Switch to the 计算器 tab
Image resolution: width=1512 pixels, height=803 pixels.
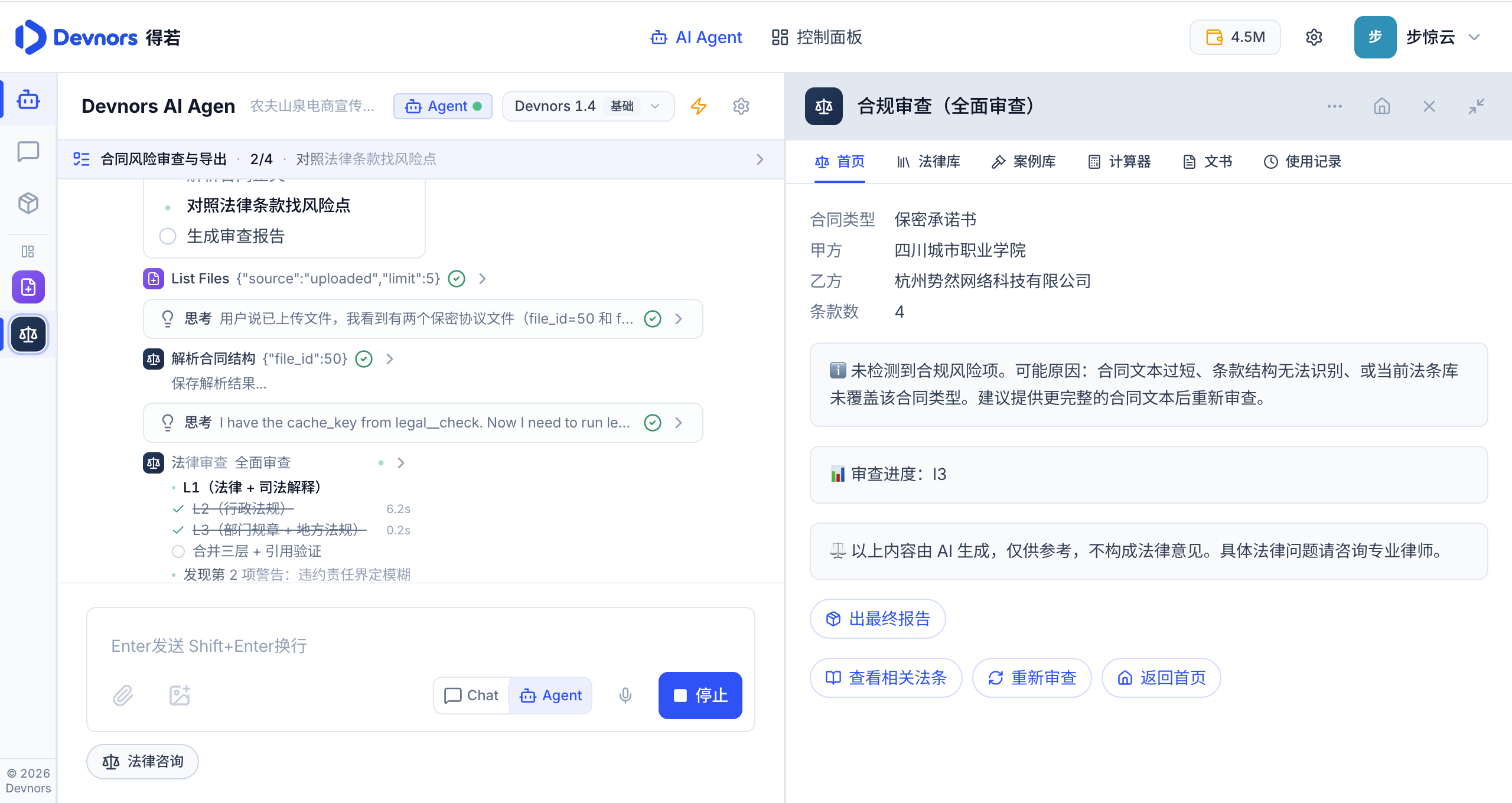click(x=1119, y=162)
